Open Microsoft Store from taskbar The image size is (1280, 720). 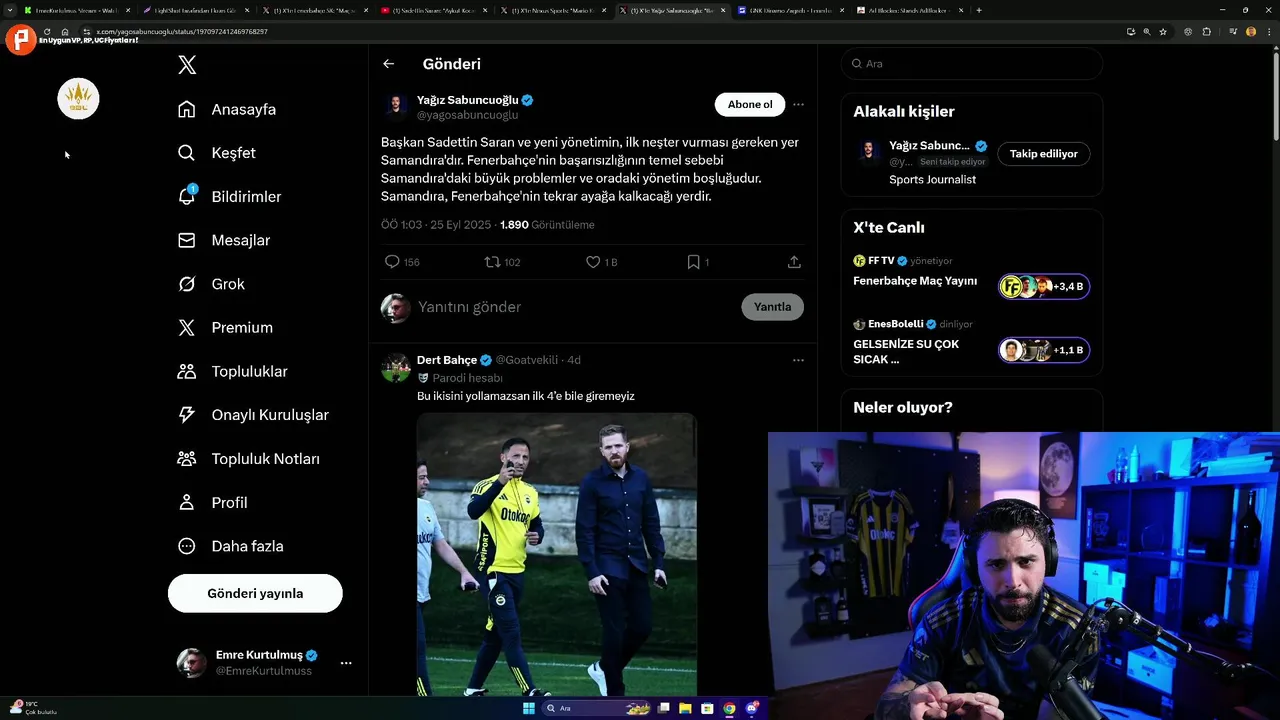click(707, 708)
